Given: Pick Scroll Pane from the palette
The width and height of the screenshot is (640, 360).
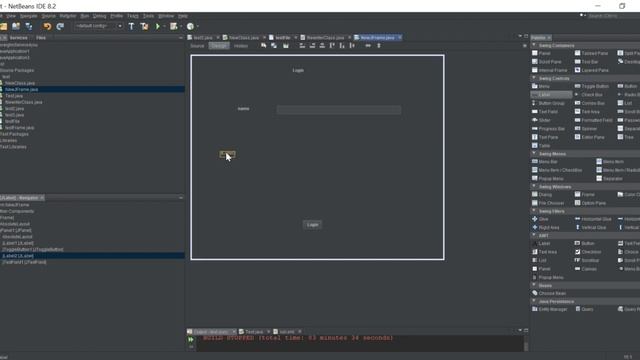Looking at the screenshot, I should (x=547, y=62).
